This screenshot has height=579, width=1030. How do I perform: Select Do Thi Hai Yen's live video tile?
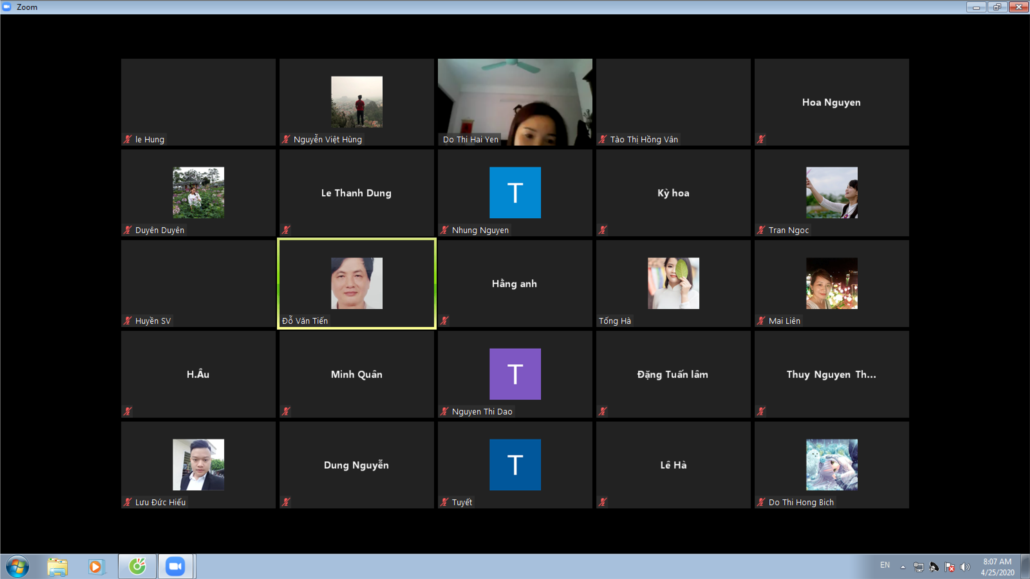click(515, 102)
